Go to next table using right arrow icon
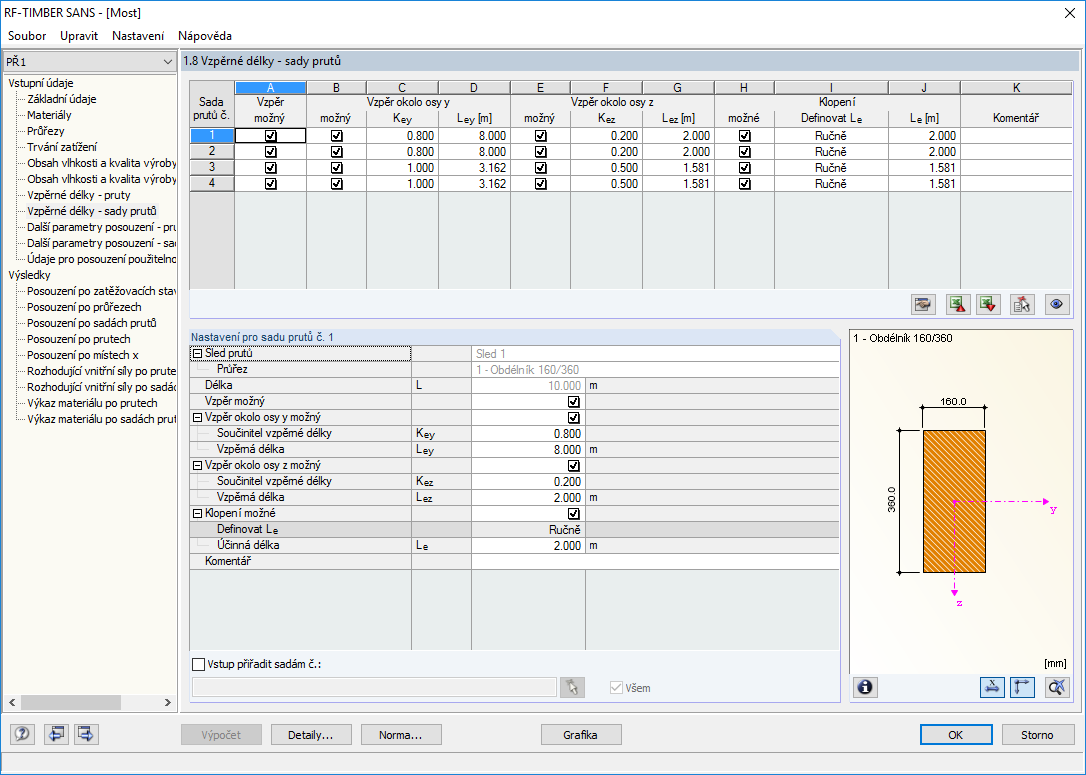Image resolution: width=1086 pixels, height=775 pixels. [86, 735]
